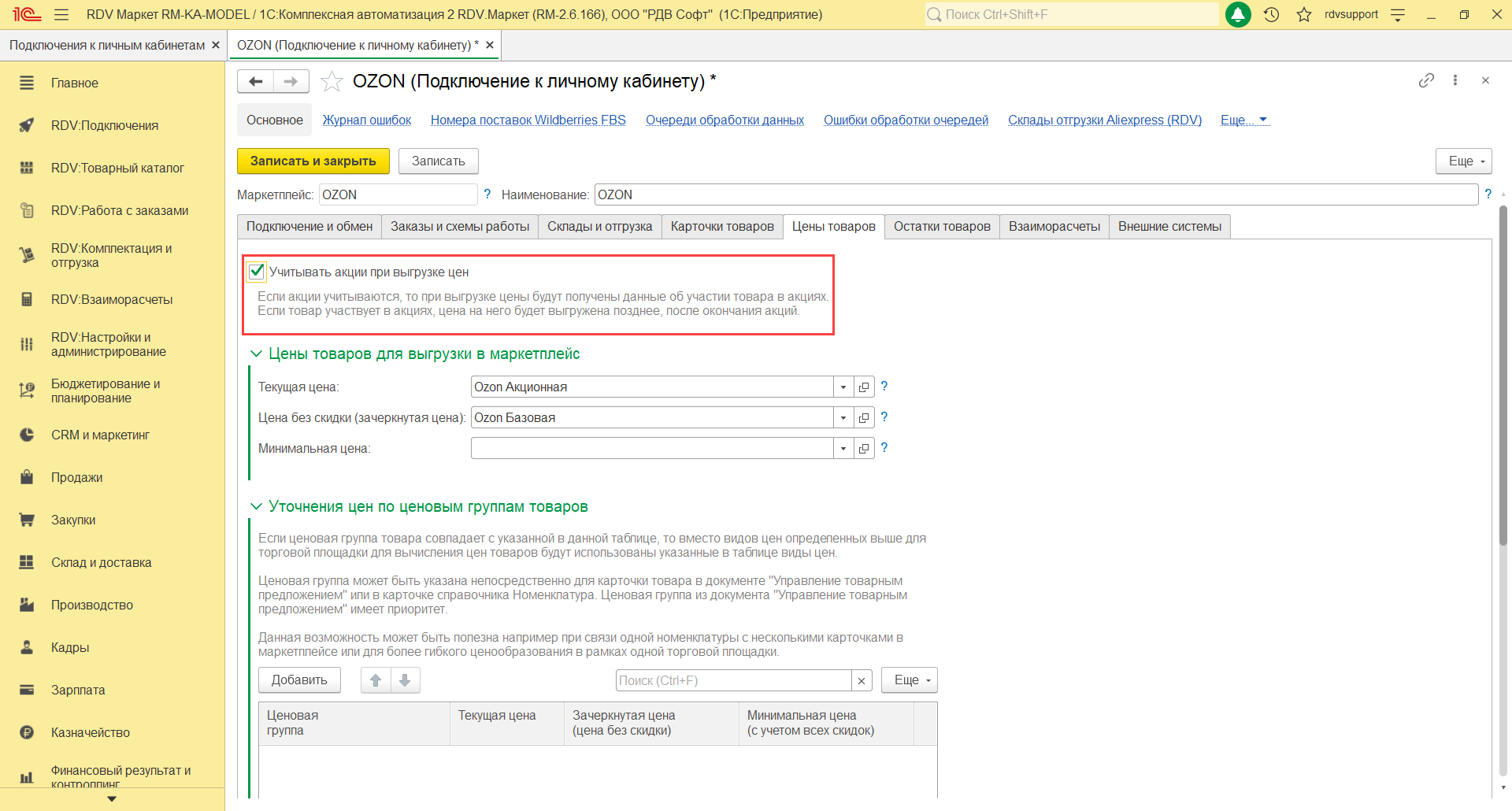Open Минимальная цена dropdown arrow
1512x811 pixels.
pyautogui.click(x=843, y=448)
